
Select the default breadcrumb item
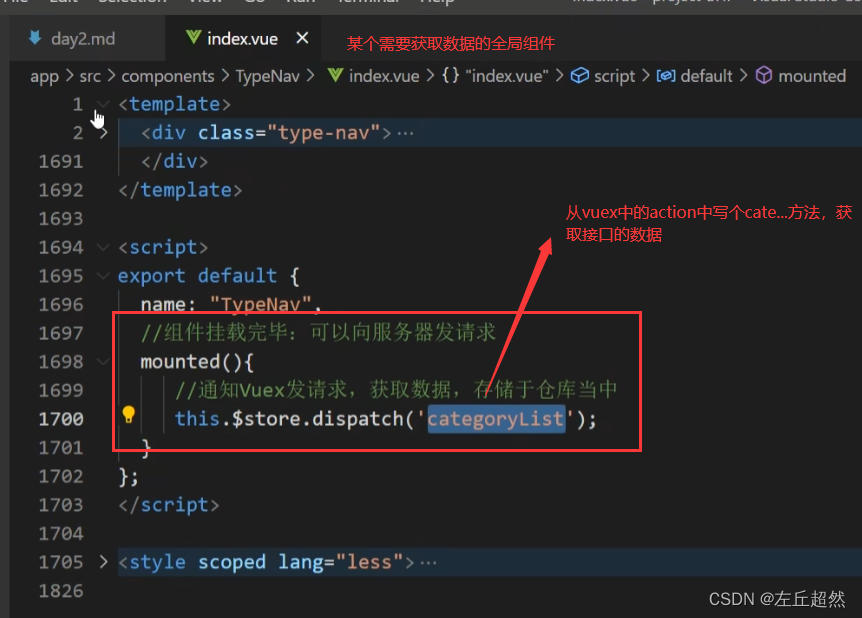pos(706,76)
